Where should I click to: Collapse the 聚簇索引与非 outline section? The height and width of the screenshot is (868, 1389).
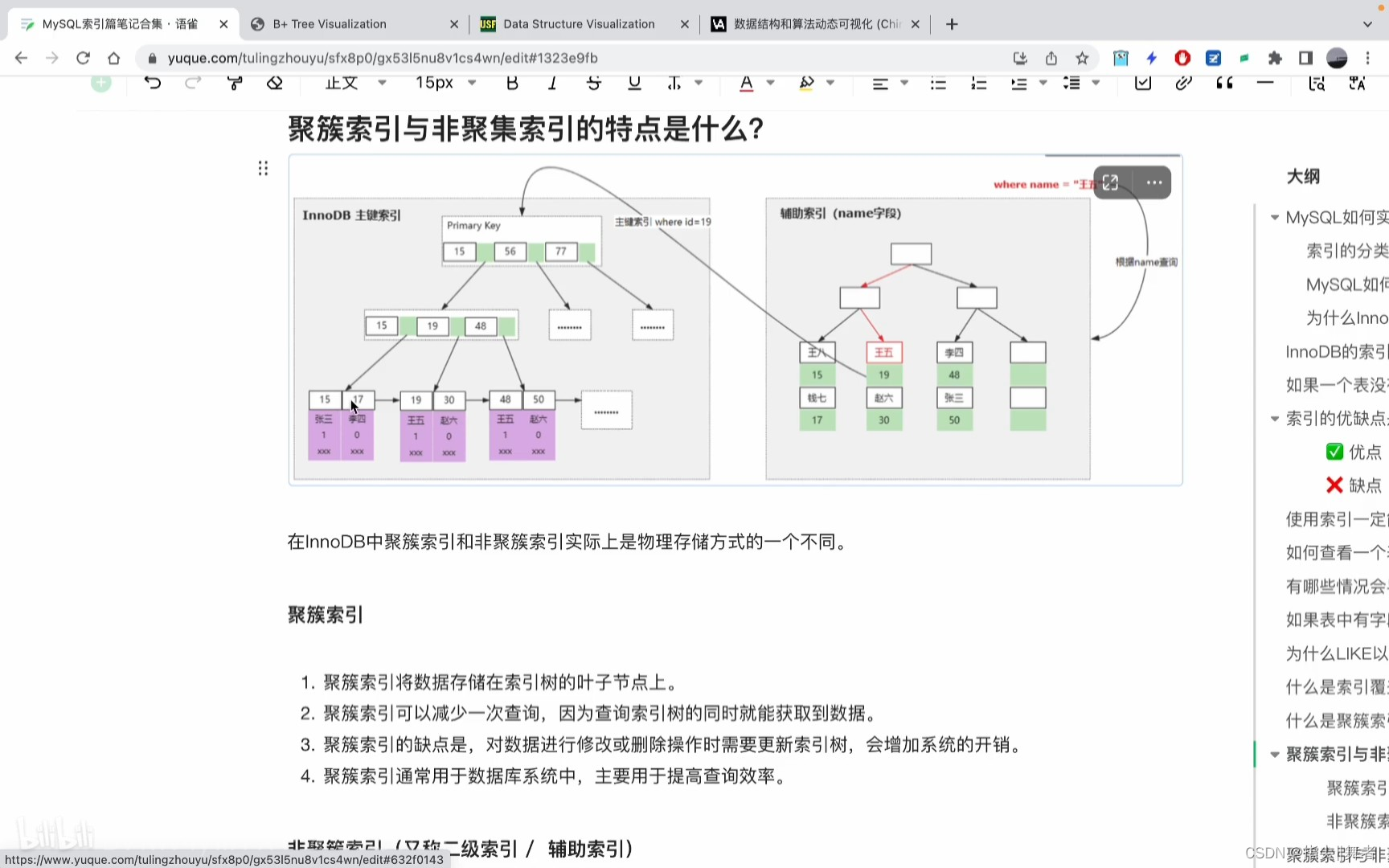[x=1275, y=754]
